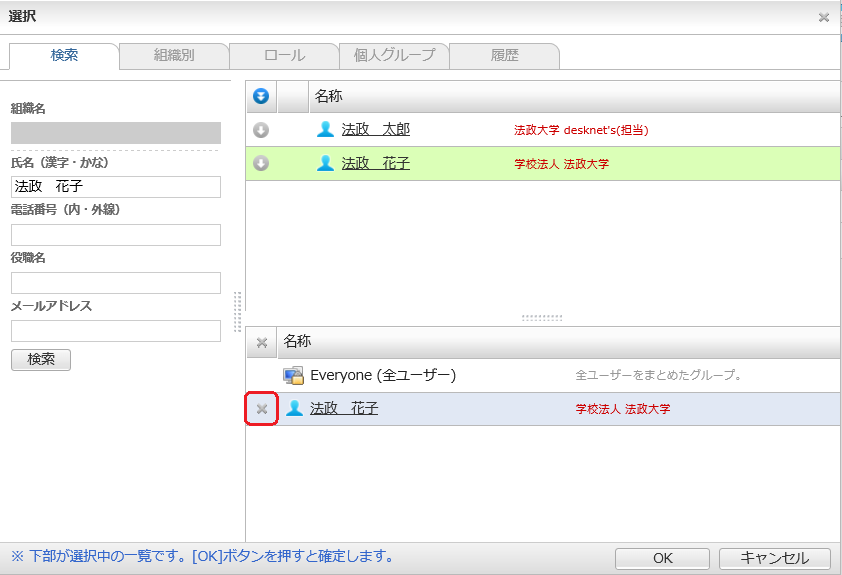Remove all selected entries via header X icon
This screenshot has width=842, height=575.
coord(262,343)
